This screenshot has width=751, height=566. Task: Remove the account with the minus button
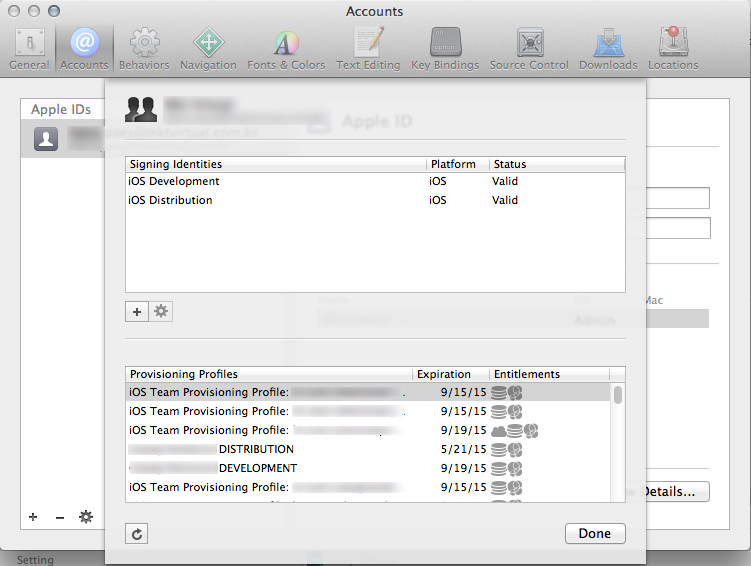(60, 517)
